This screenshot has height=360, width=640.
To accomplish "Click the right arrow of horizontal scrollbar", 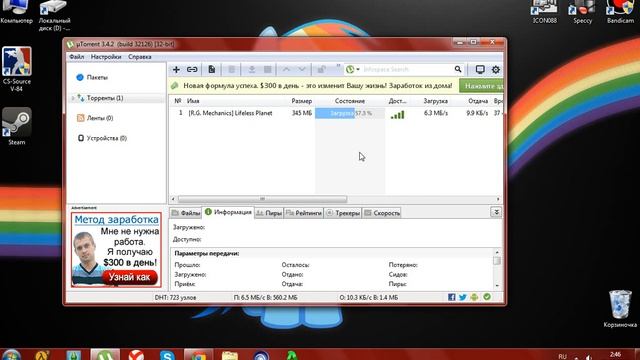I will pyautogui.click(x=498, y=199).
